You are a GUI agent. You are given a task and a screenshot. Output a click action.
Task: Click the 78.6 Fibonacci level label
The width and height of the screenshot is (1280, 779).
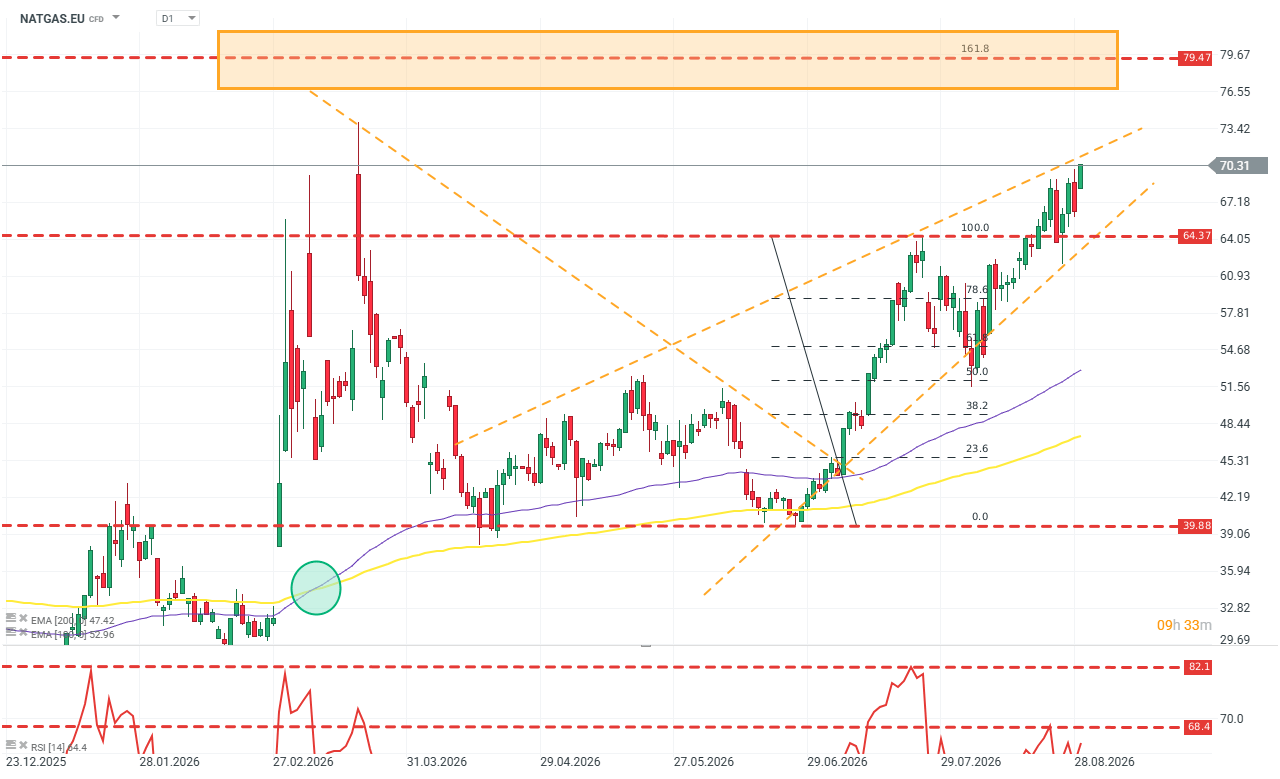[977, 290]
